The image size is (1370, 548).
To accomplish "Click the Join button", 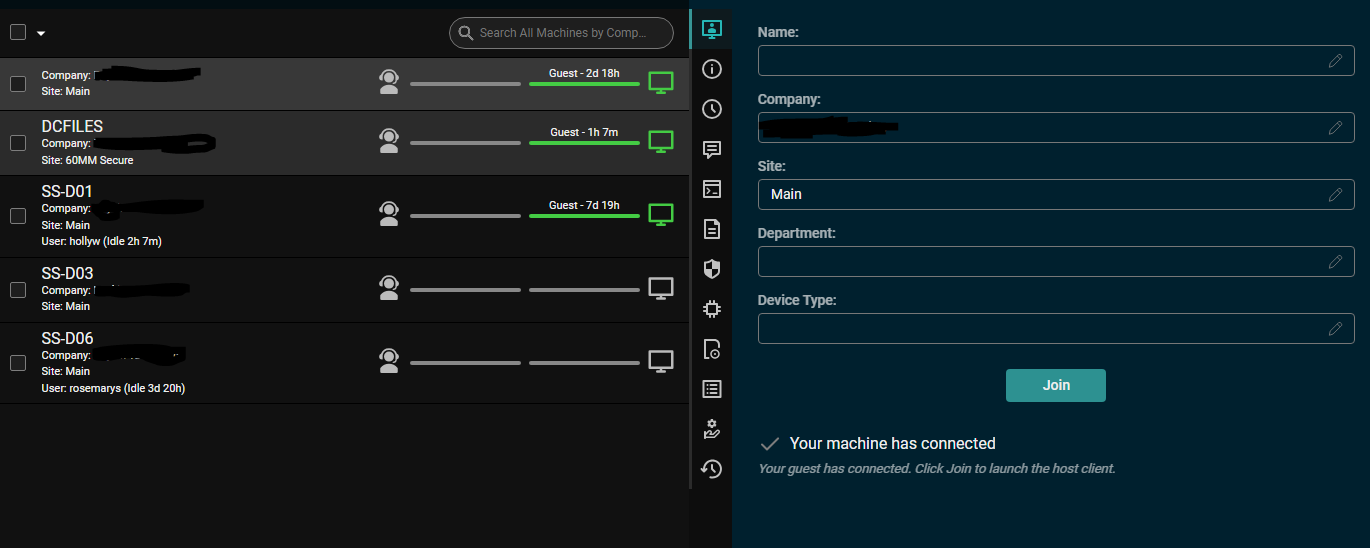I will tap(1055, 385).
